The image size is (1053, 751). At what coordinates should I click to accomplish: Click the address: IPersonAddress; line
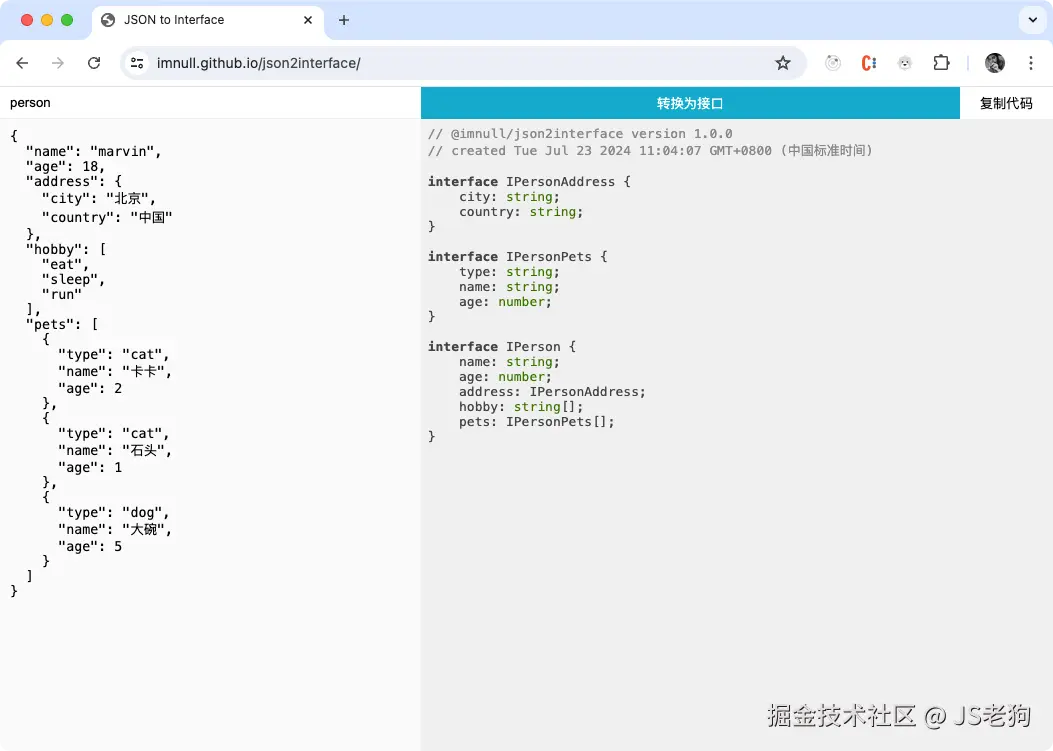tap(553, 392)
